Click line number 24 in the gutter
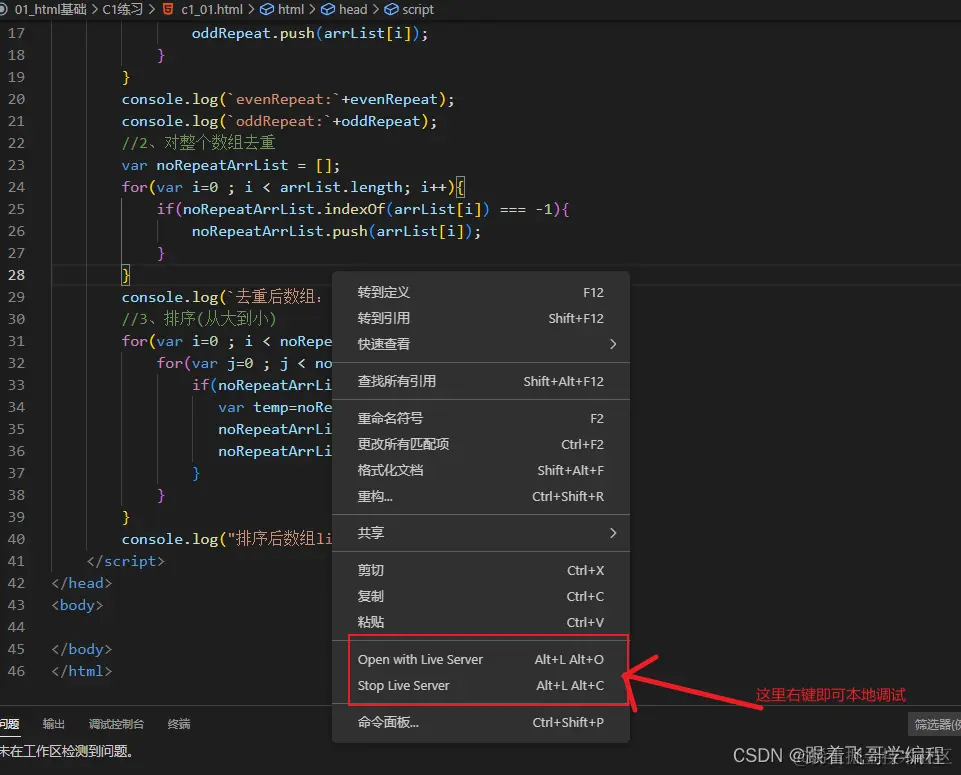 17,187
